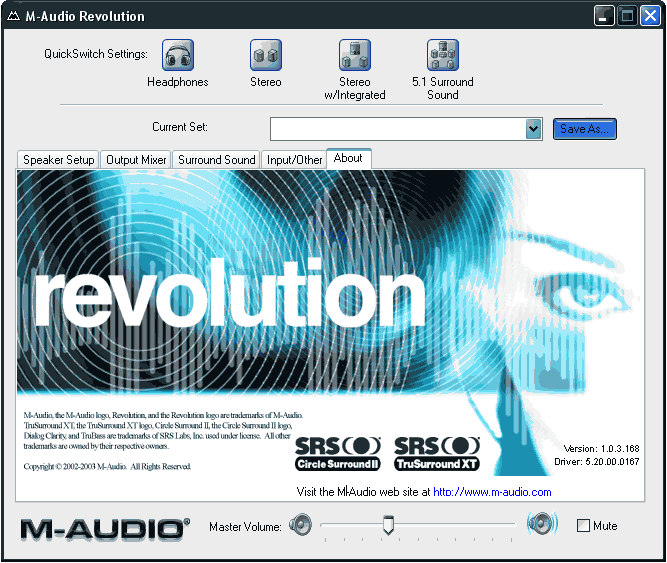Click the QuickSwitch Settings label
667x563 pixels.
[x=96, y=54]
